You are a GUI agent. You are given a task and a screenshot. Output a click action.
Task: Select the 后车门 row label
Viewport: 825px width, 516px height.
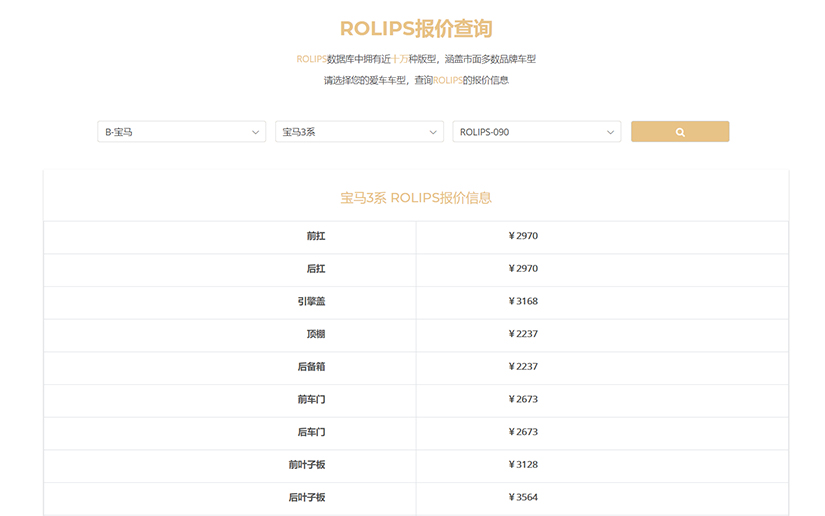[311, 432]
